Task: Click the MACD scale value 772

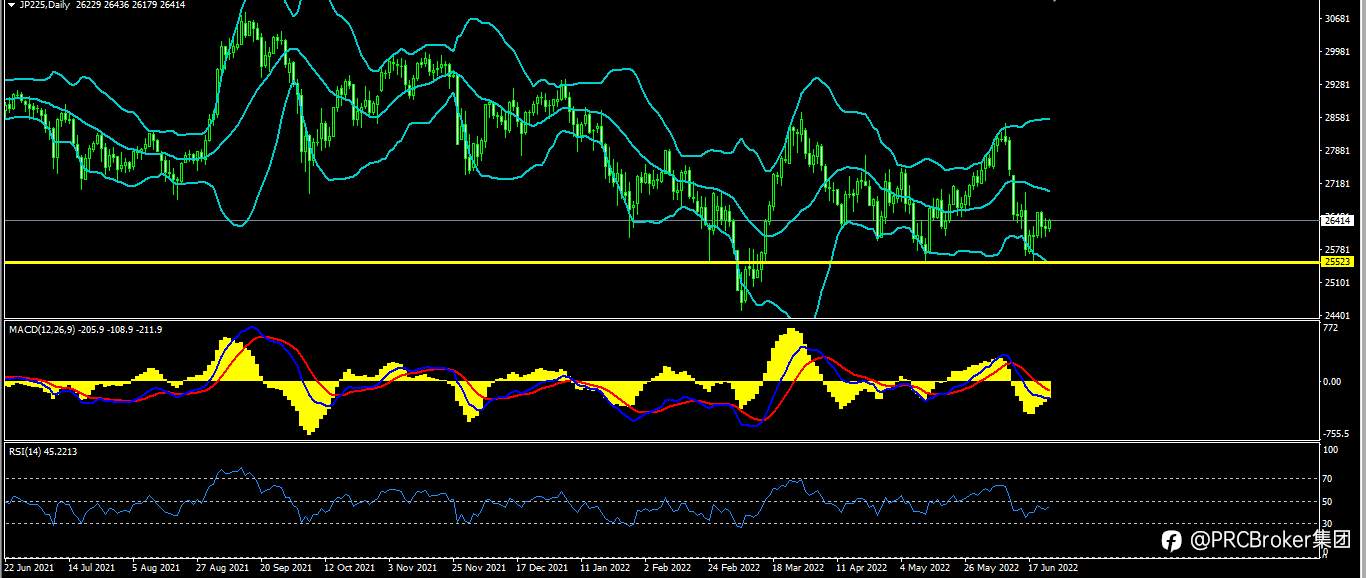Action: (x=1330, y=329)
